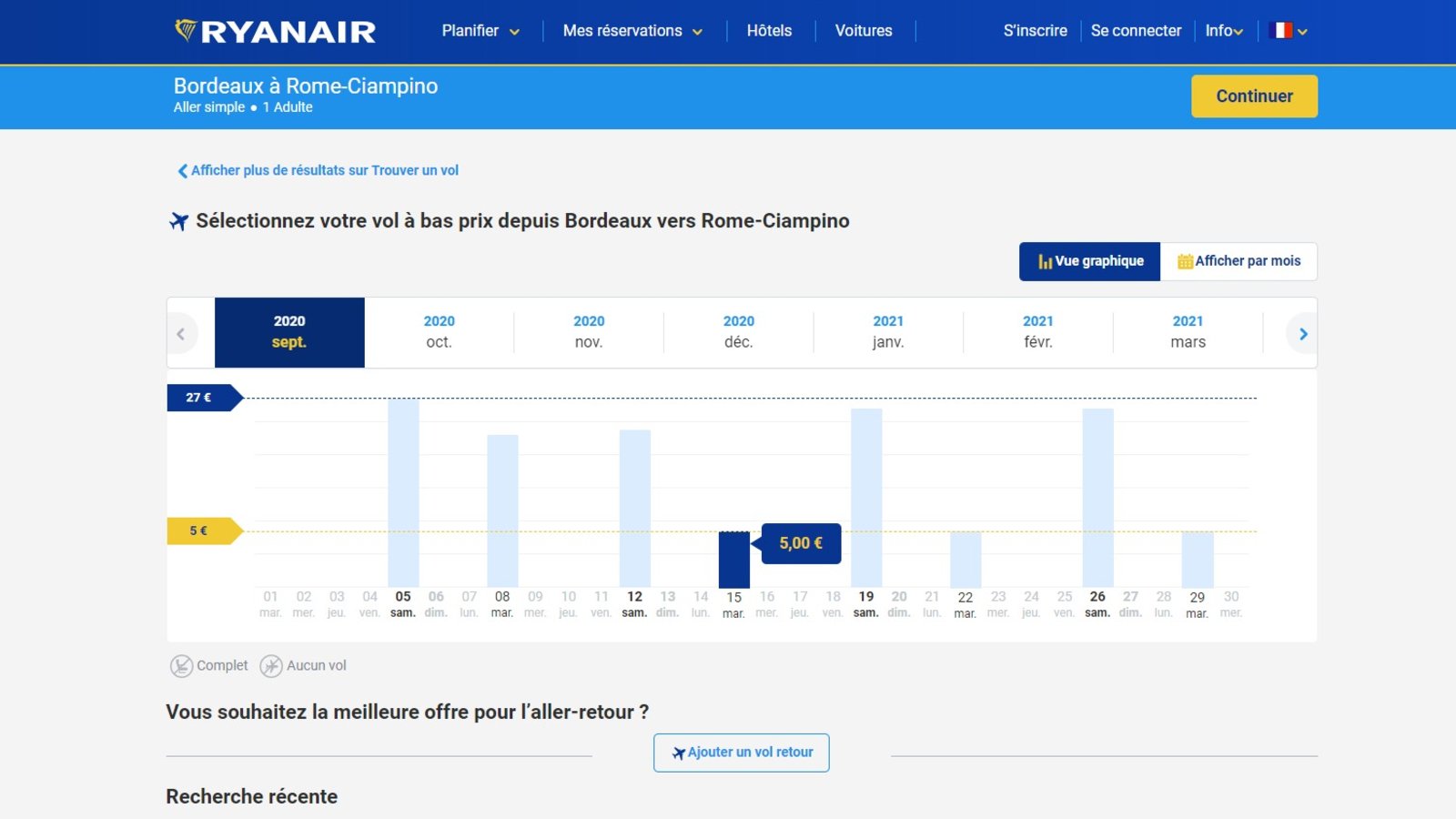Screen dimensions: 1456x819
Task: Select the 2020 oct. month tab
Action: 439,332
